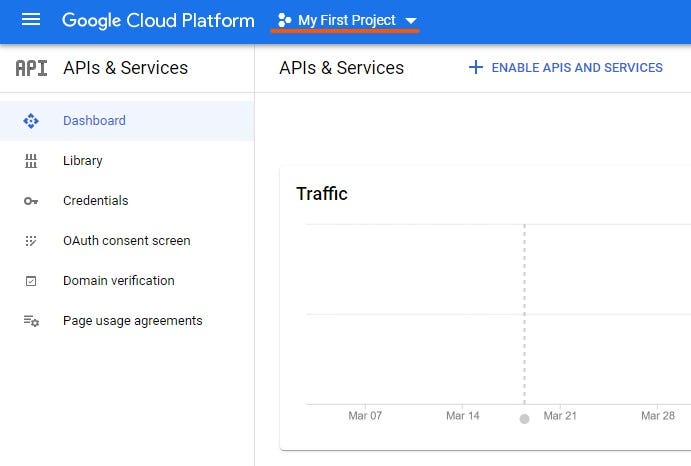Click the Google Cloud Platform logo text

tap(158, 20)
